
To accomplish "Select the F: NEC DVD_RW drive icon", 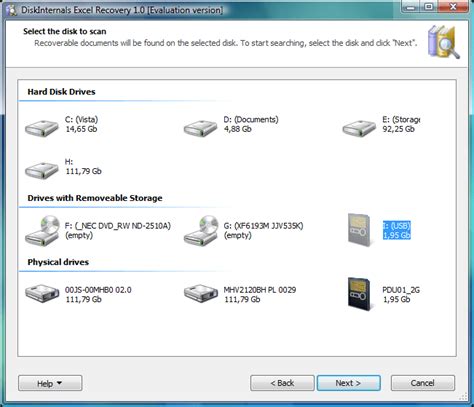I will point(42,231).
